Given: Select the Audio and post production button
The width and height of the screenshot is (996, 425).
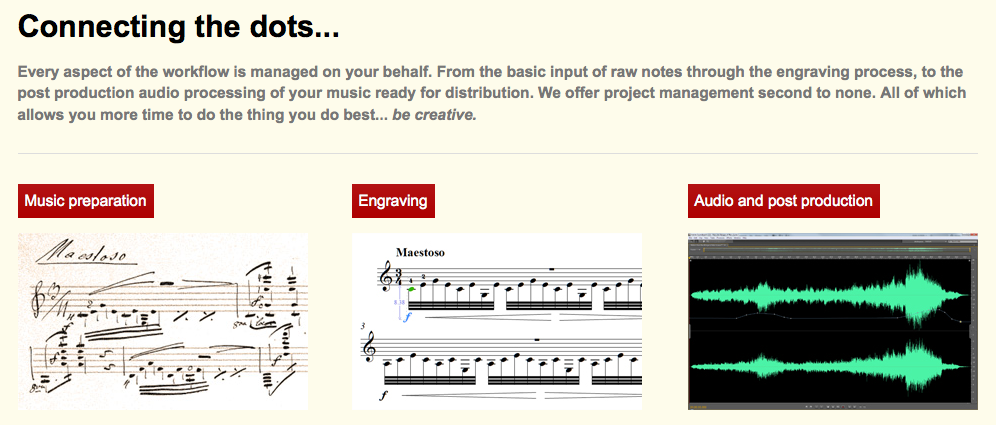Looking at the screenshot, I should pyautogui.click(x=784, y=201).
